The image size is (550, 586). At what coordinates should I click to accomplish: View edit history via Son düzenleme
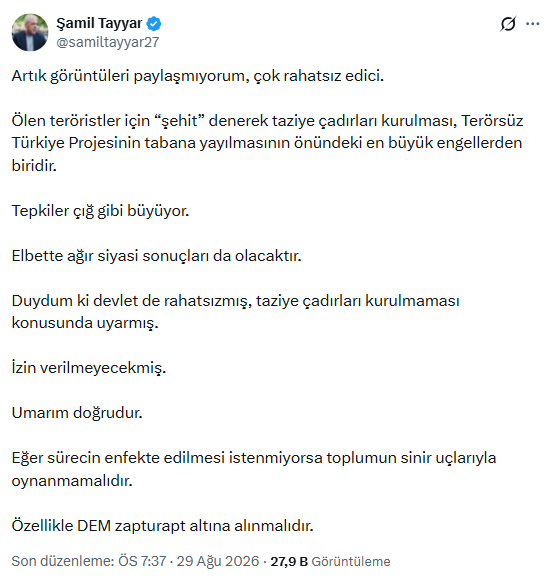[63, 561]
